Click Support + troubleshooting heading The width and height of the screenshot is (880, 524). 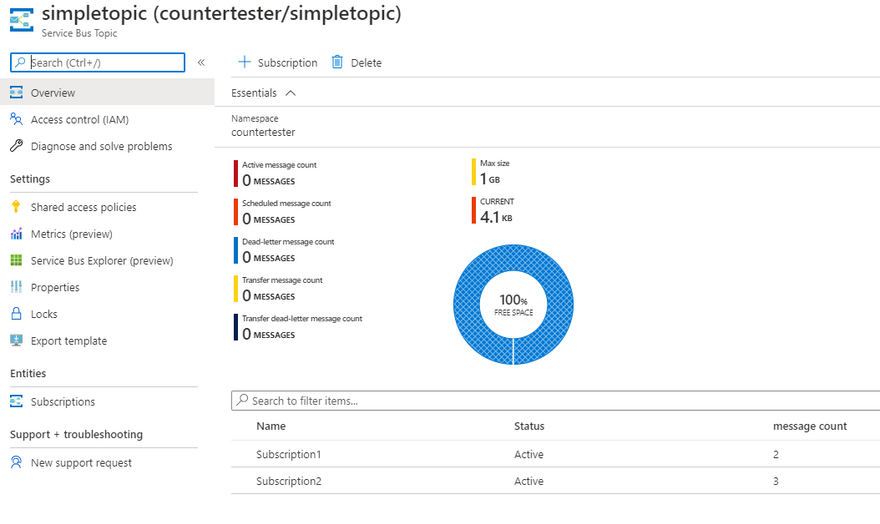point(76,435)
